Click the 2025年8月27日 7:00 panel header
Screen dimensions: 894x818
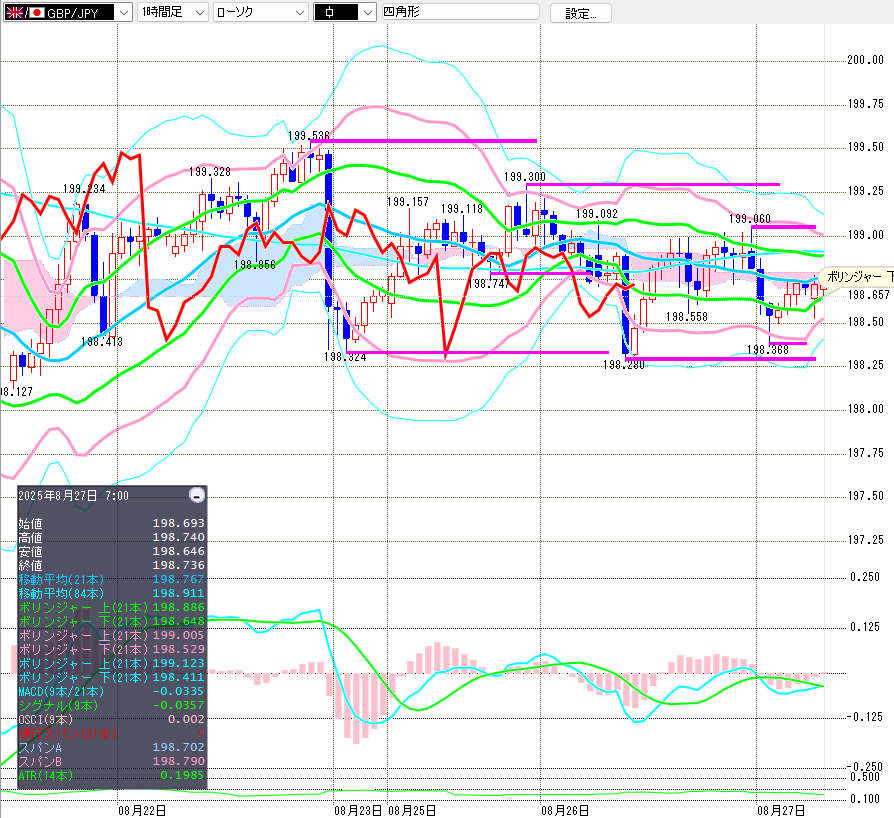(74, 495)
